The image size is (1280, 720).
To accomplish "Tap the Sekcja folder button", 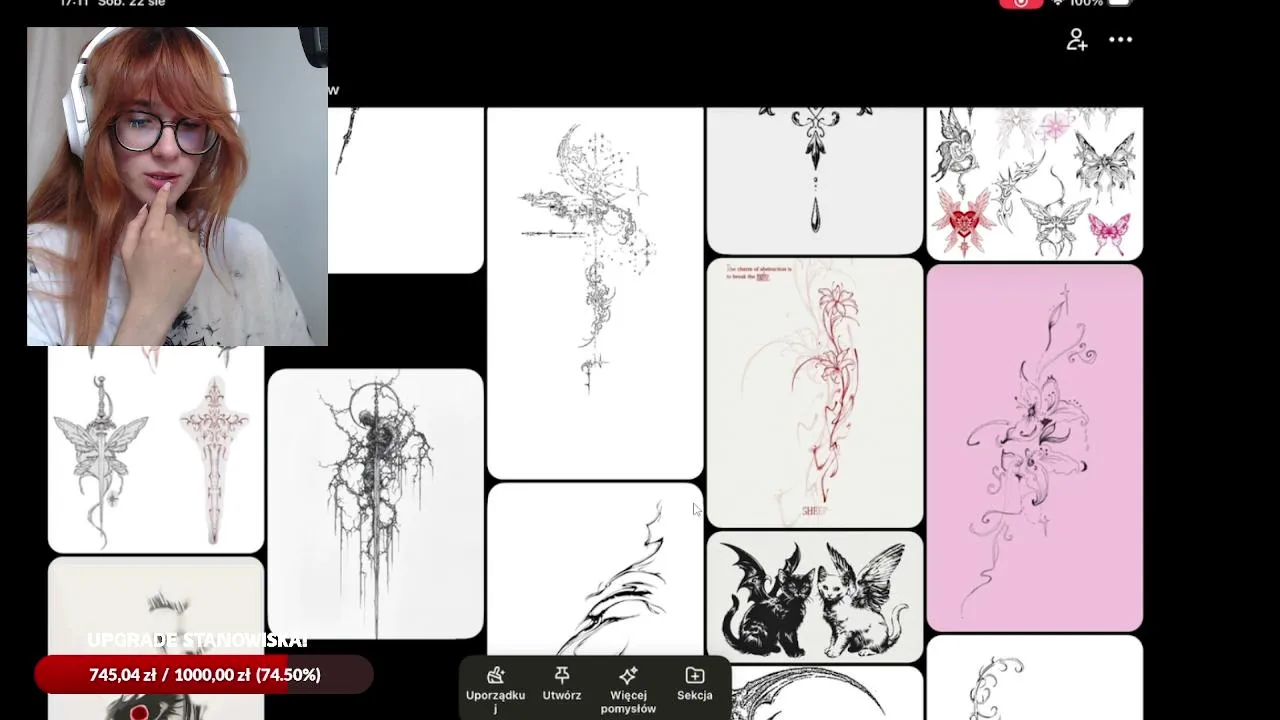I will 695,685.
